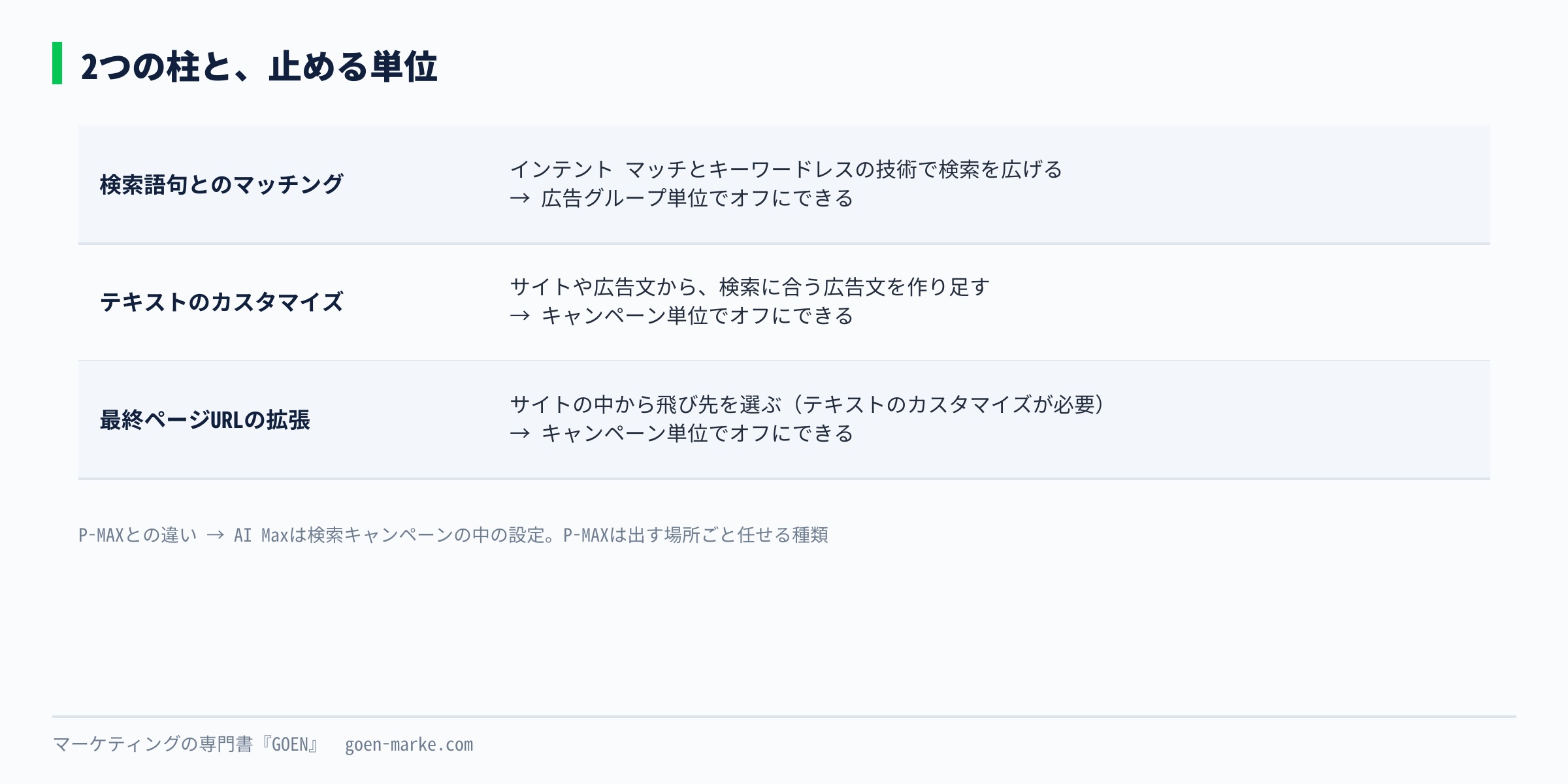Select the テキストのカスタマイズ row heading

point(221,302)
